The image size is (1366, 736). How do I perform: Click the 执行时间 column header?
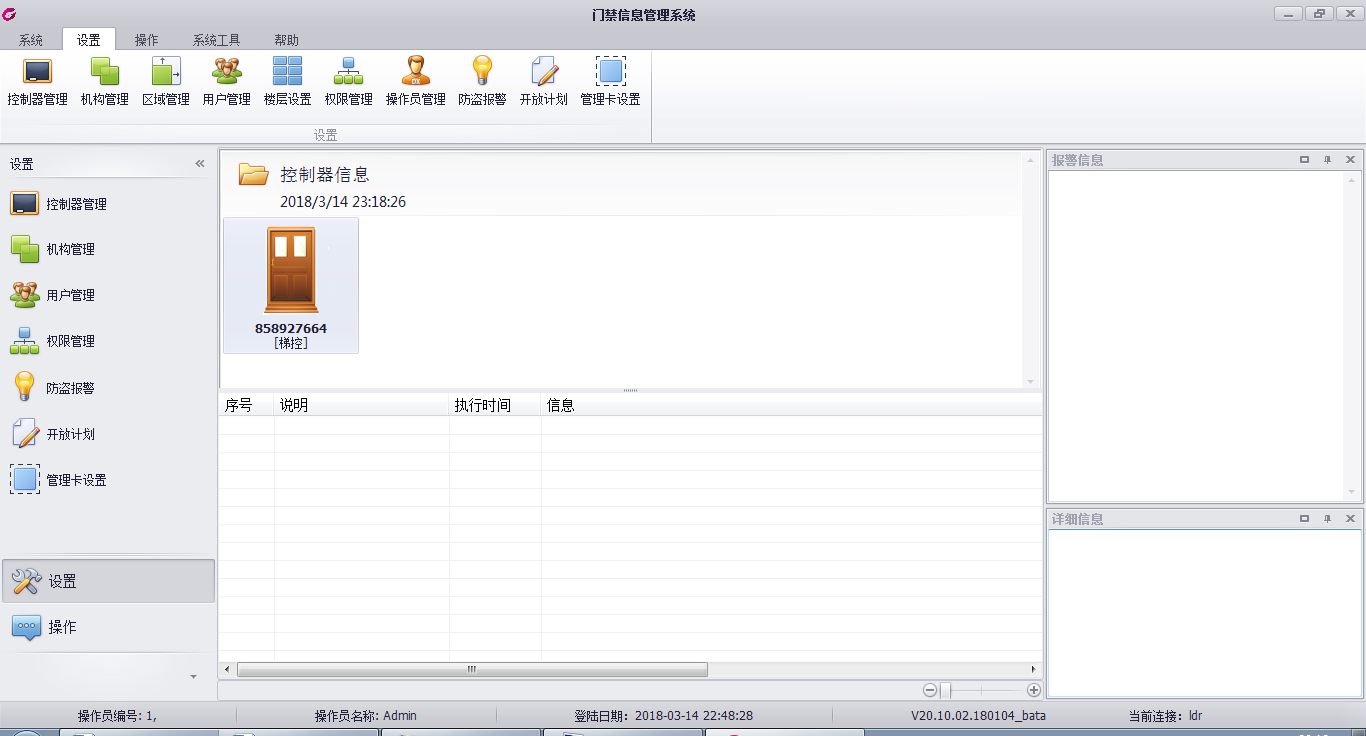pos(483,405)
